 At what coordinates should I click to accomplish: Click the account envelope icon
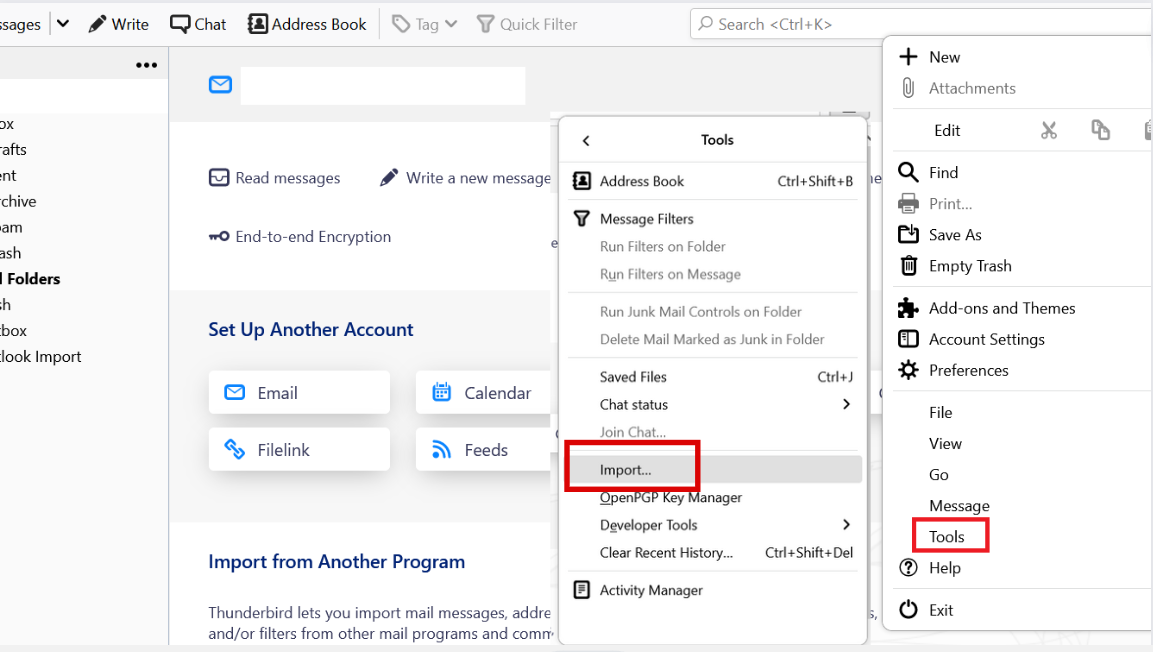220,85
